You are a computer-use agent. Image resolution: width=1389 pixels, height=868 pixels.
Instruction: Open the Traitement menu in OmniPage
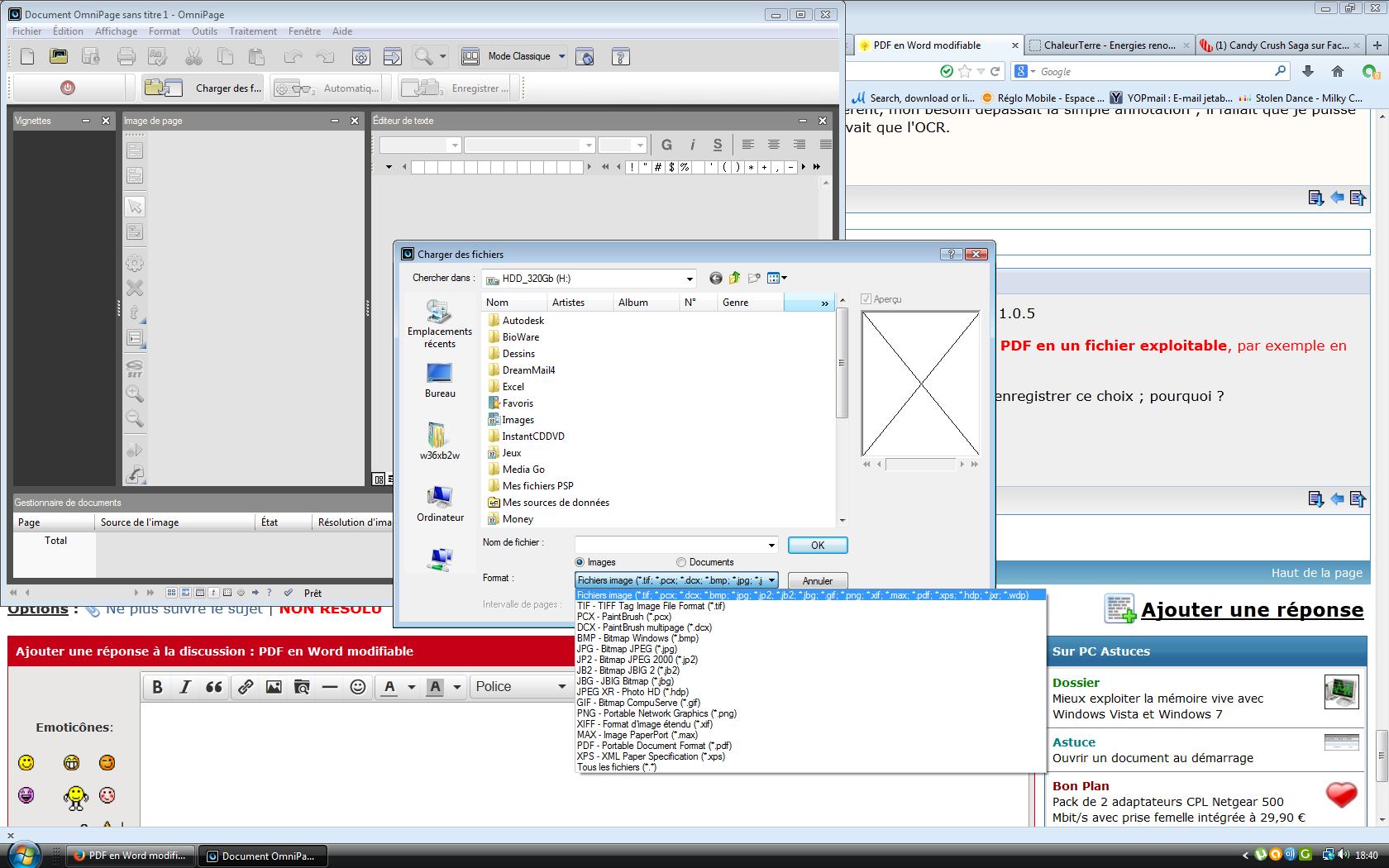253,31
